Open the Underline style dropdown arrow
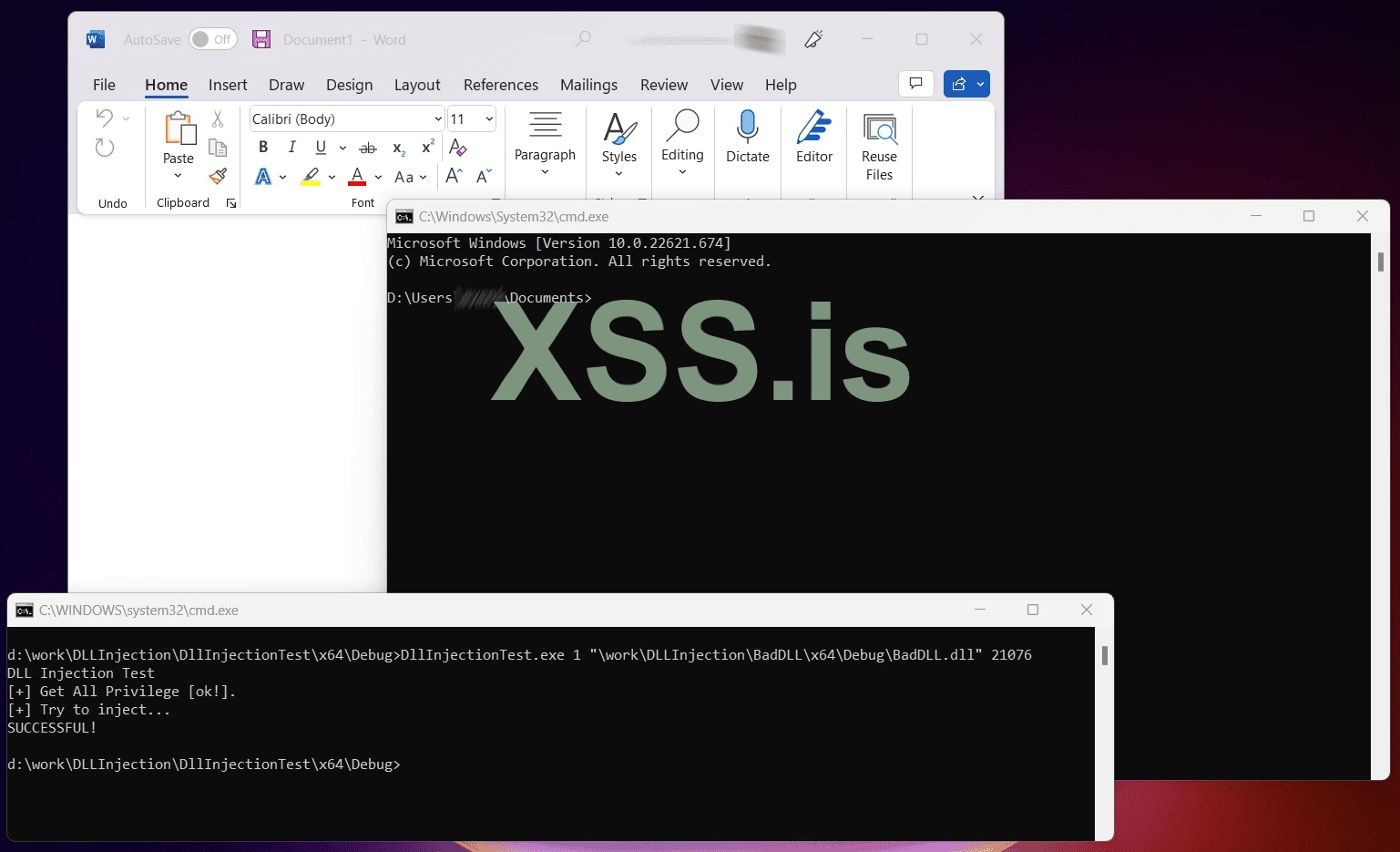 coord(342,148)
